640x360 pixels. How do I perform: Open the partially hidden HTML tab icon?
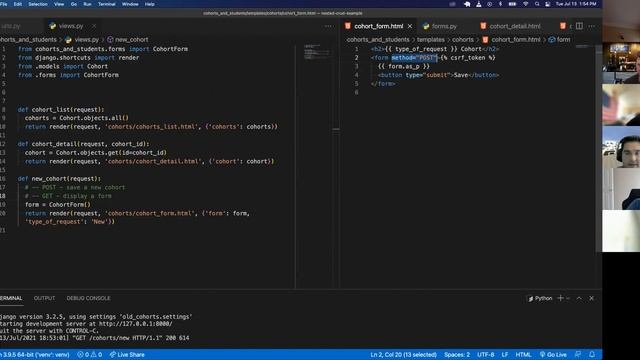[x=563, y=26]
